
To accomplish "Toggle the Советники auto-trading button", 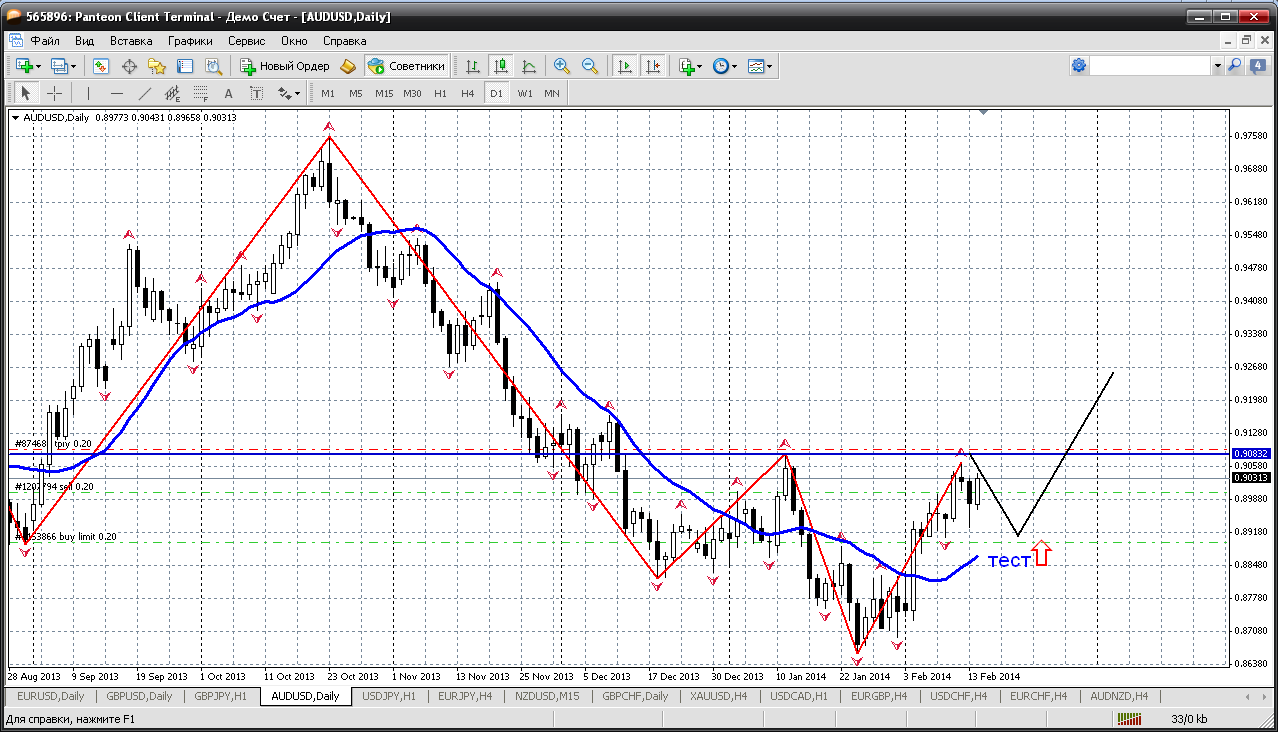I will (x=407, y=66).
